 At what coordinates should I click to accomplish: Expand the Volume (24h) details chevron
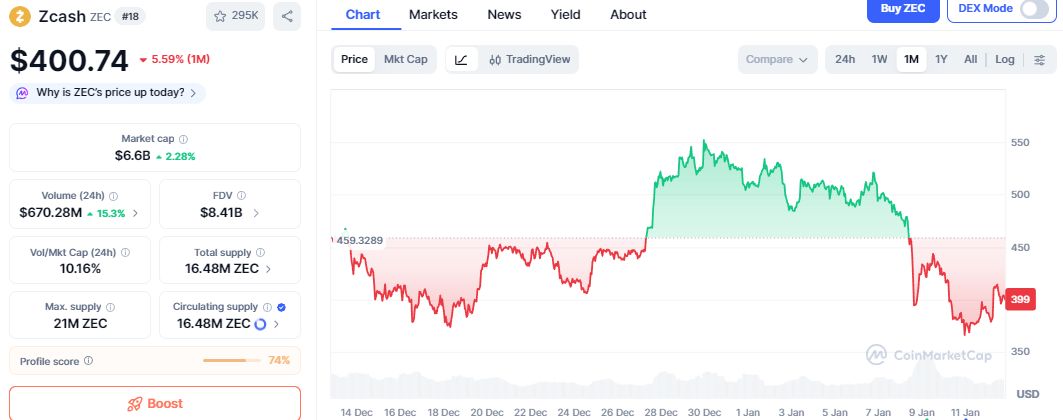coord(136,213)
